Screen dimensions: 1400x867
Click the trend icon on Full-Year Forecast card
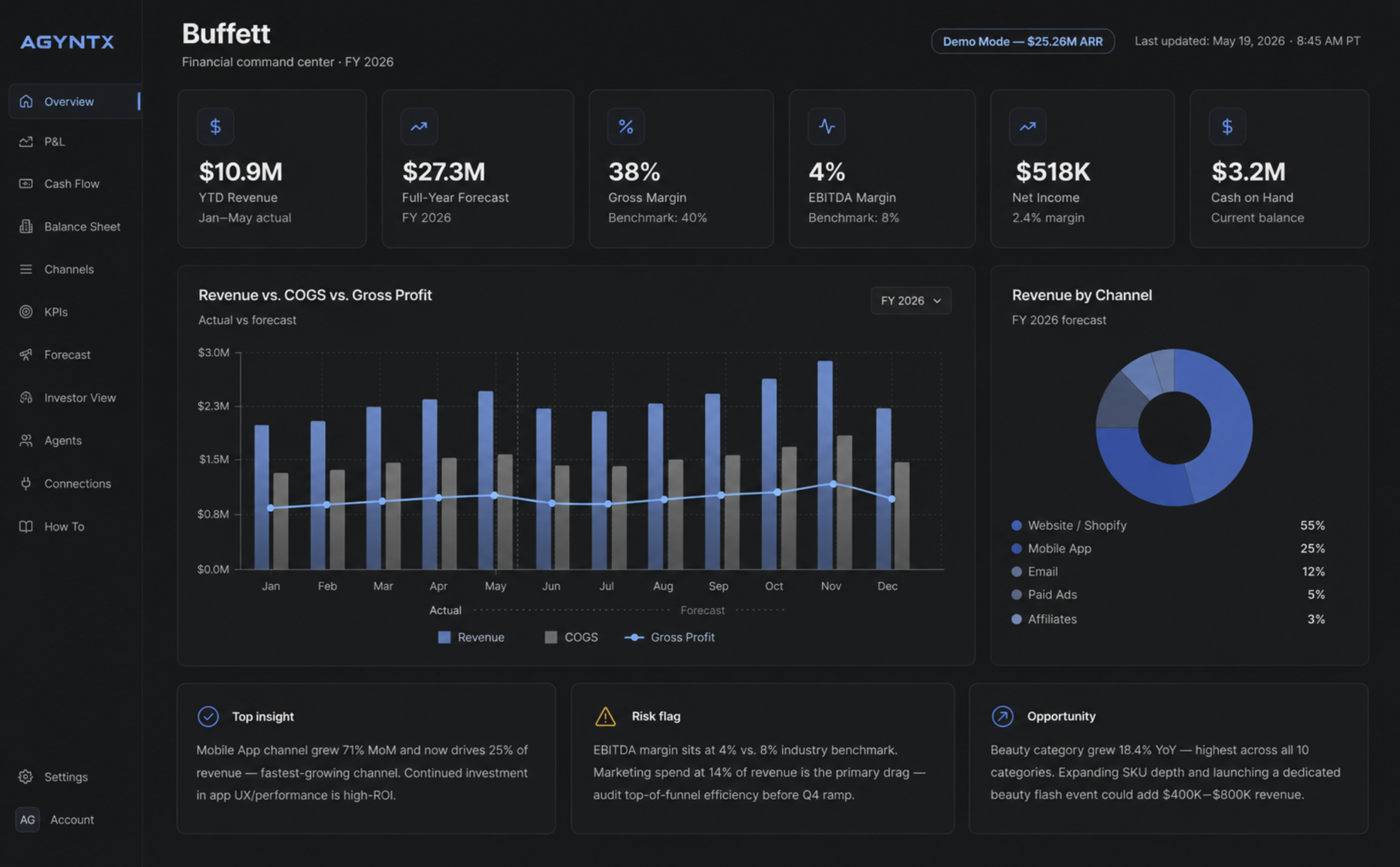tap(419, 127)
